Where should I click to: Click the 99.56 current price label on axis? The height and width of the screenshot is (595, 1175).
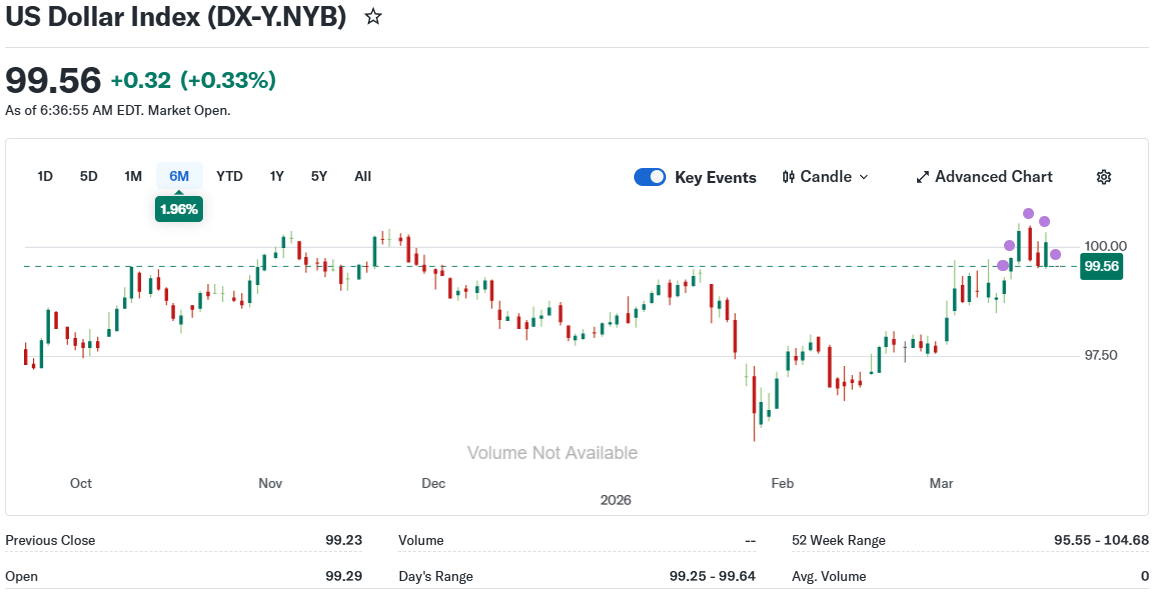click(1101, 266)
